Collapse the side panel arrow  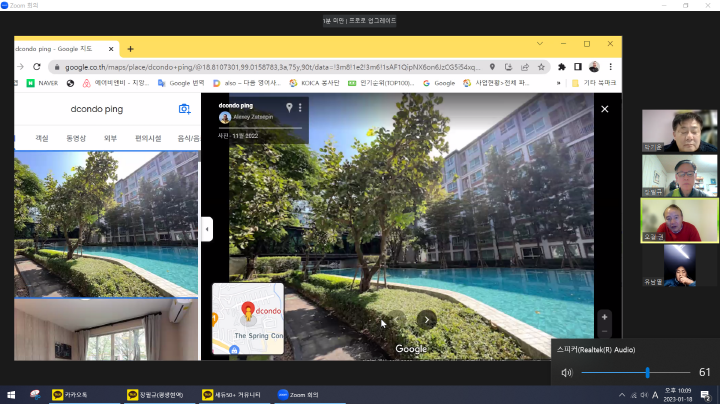click(x=207, y=229)
